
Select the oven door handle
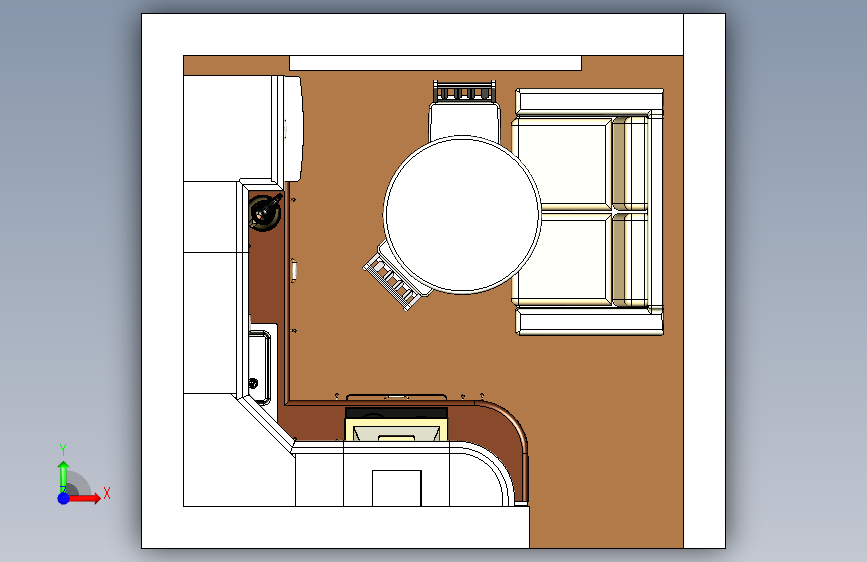point(396,396)
